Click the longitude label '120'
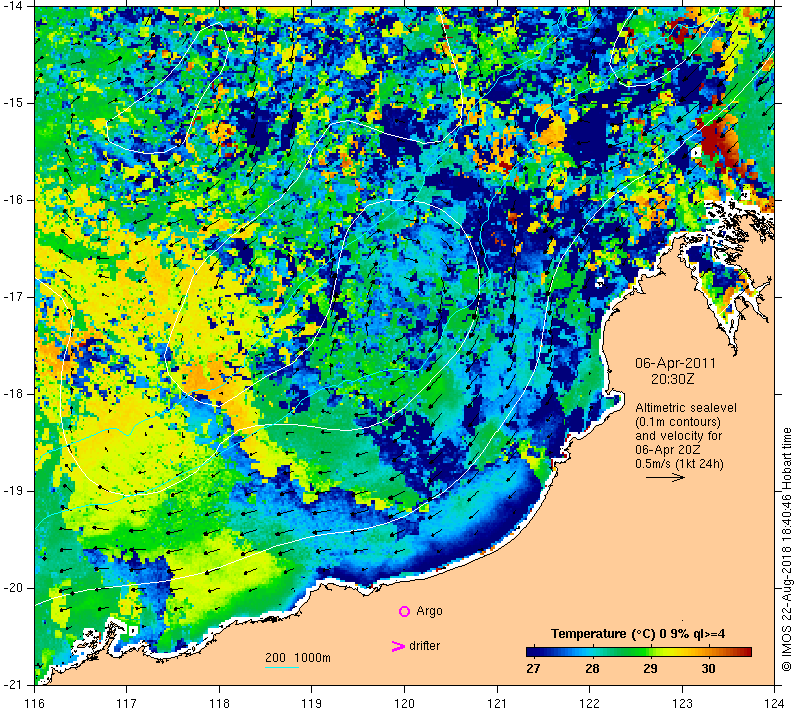Viewport: 800px width, 710px height. pyautogui.click(x=404, y=703)
